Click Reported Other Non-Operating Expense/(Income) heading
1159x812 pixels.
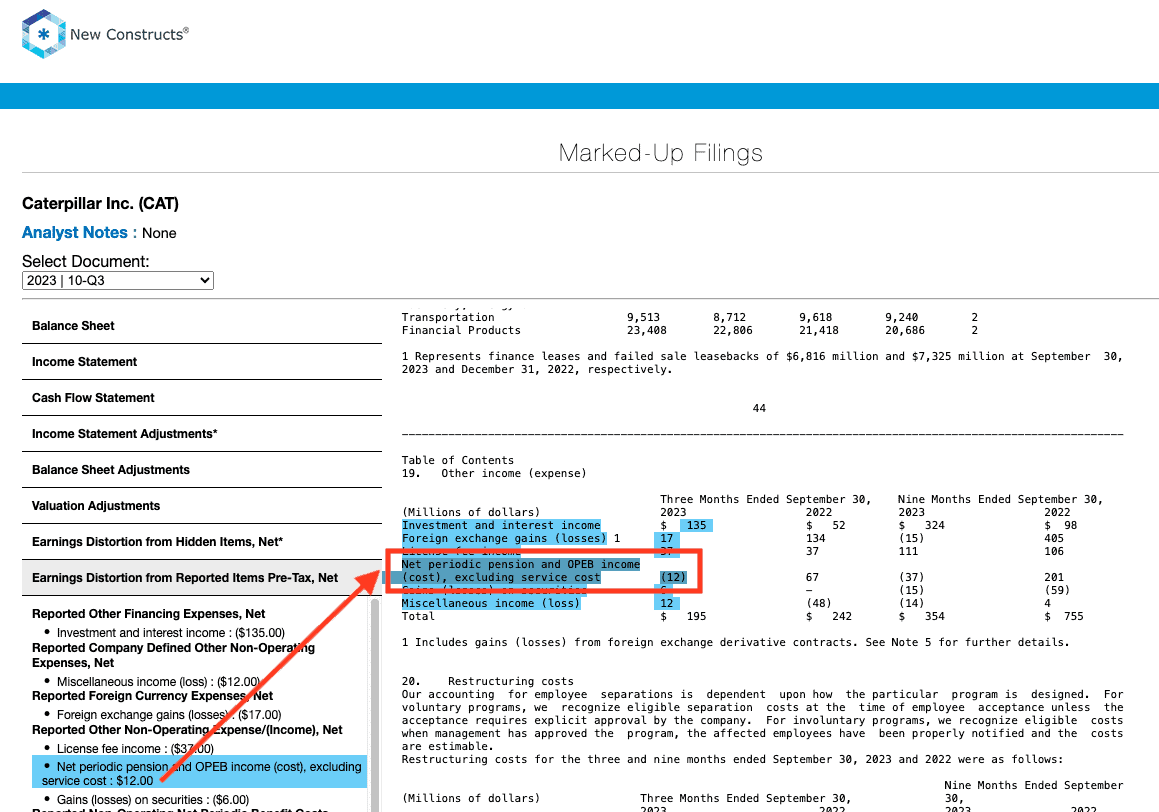187,730
